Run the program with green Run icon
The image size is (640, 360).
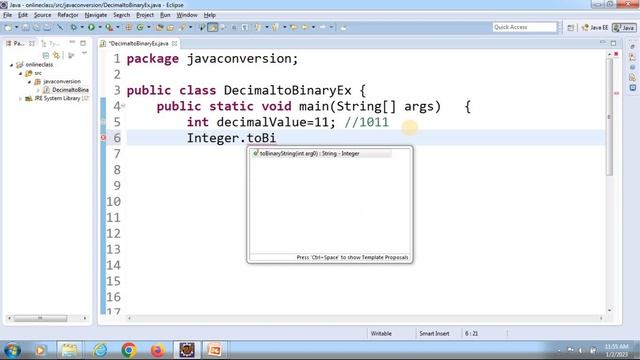coord(91,27)
